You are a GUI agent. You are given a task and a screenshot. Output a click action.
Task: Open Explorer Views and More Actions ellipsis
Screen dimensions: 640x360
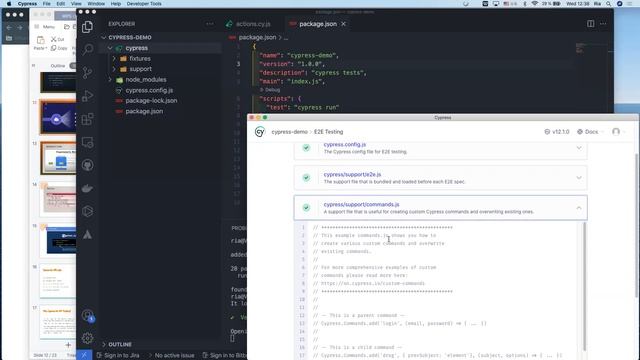210,24
